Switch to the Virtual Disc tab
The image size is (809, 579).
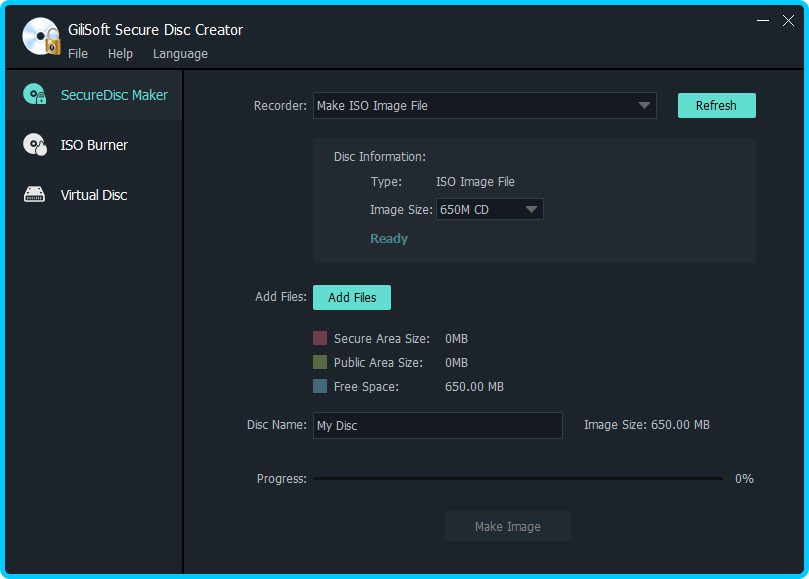94,195
